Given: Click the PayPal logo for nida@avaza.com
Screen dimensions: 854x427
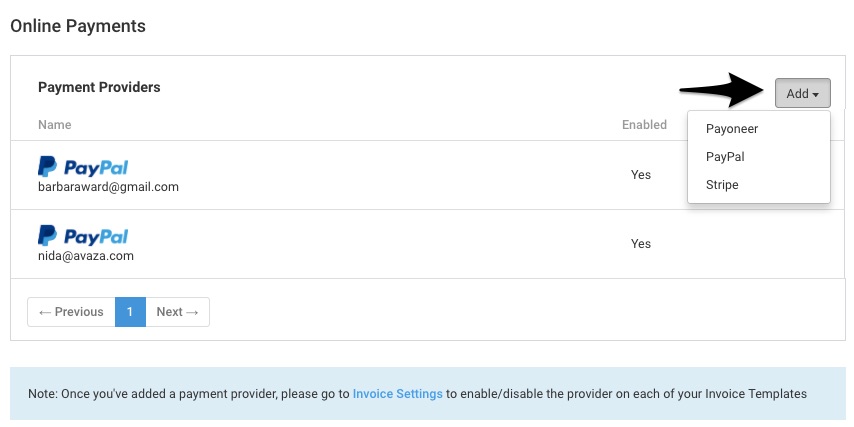Looking at the screenshot, I should [83, 236].
